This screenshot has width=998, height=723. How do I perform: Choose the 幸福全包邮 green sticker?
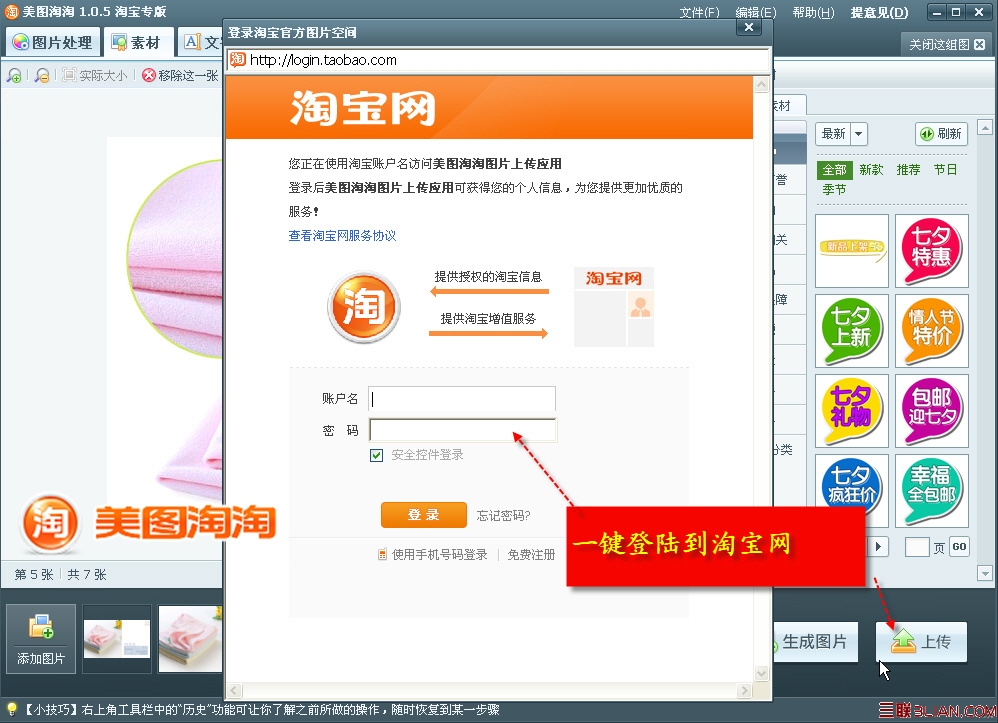932,491
